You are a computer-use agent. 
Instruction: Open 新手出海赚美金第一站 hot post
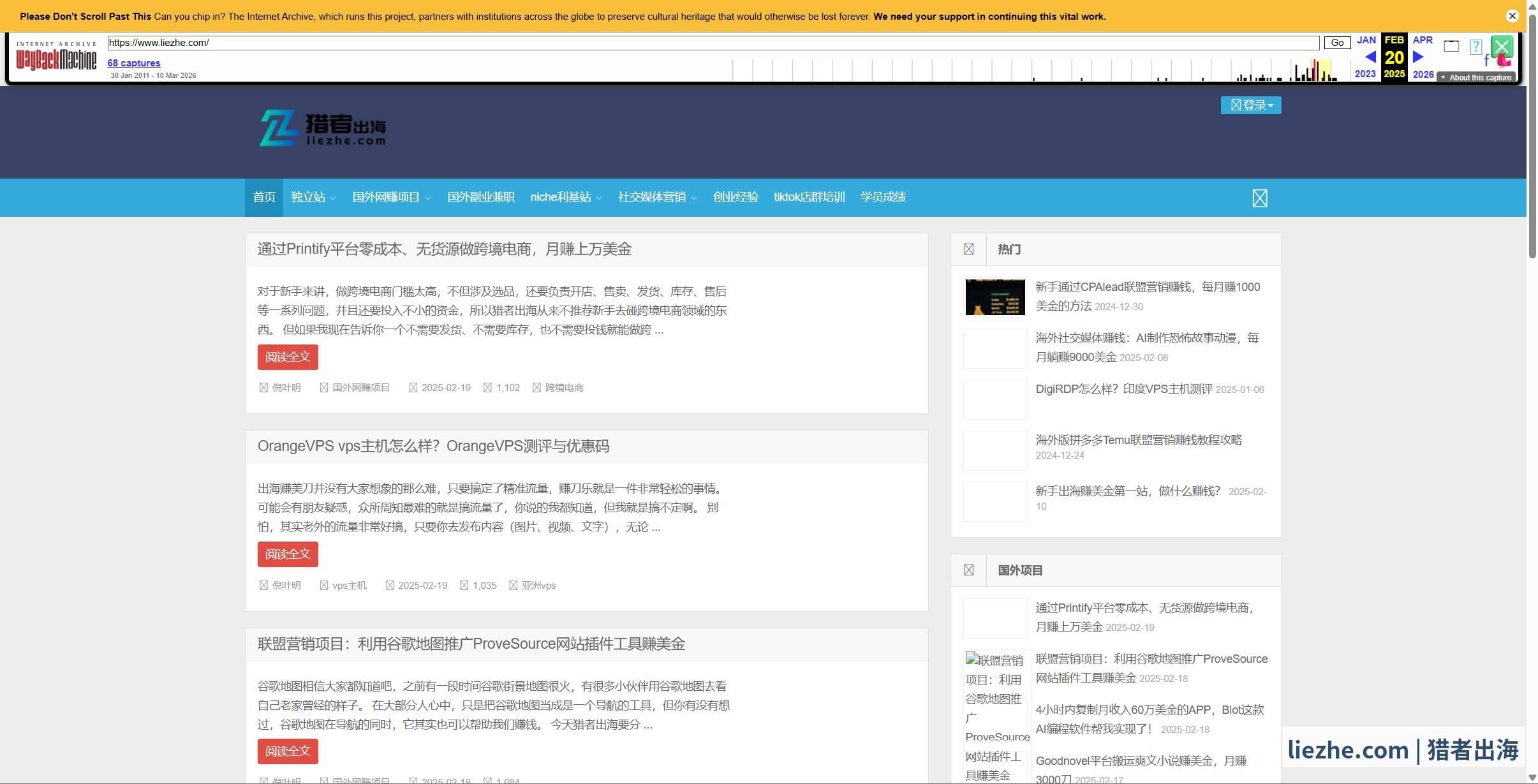[1128, 491]
